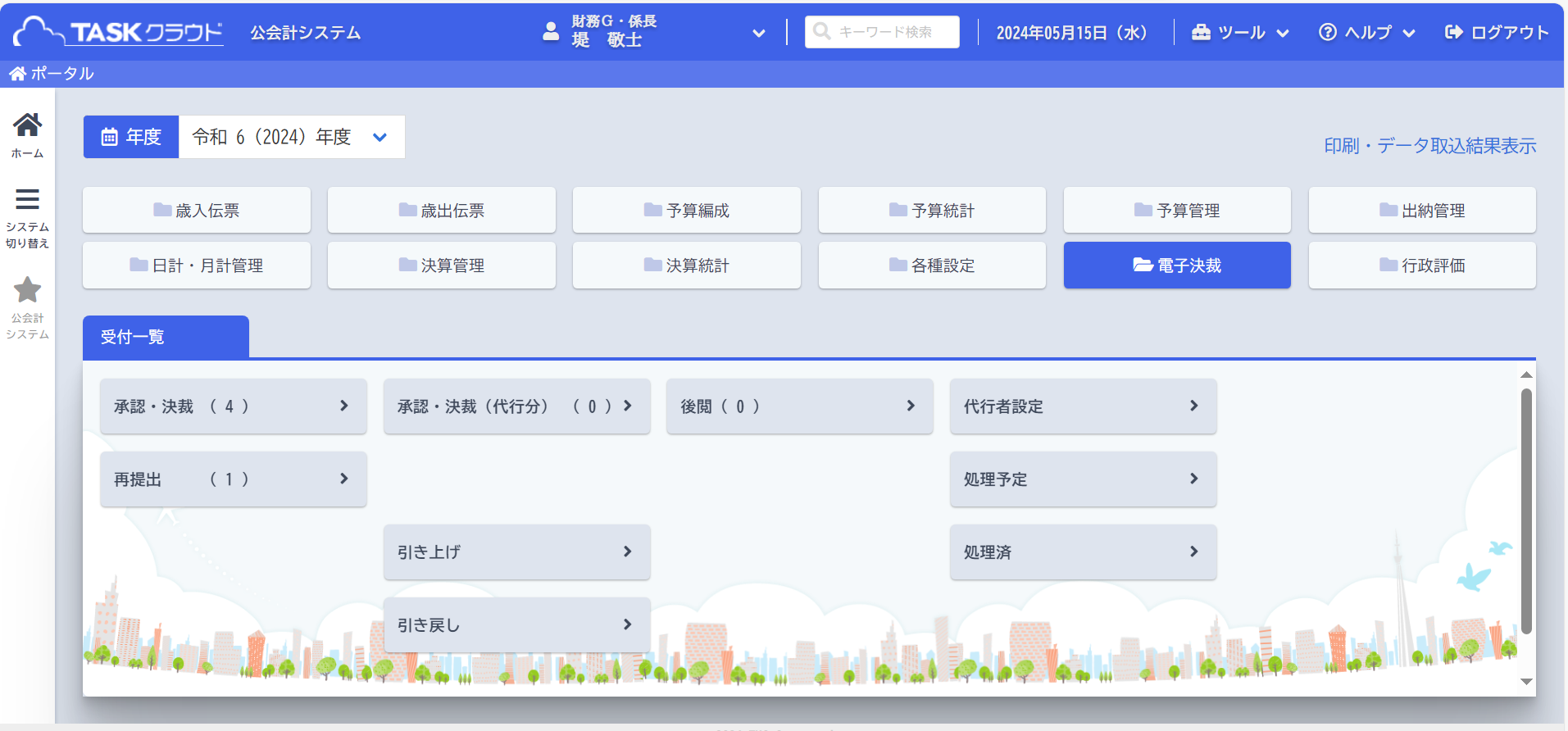The width and height of the screenshot is (1568, 731).
Task: Open the 各種設定 menu
Action: (932, 265)
